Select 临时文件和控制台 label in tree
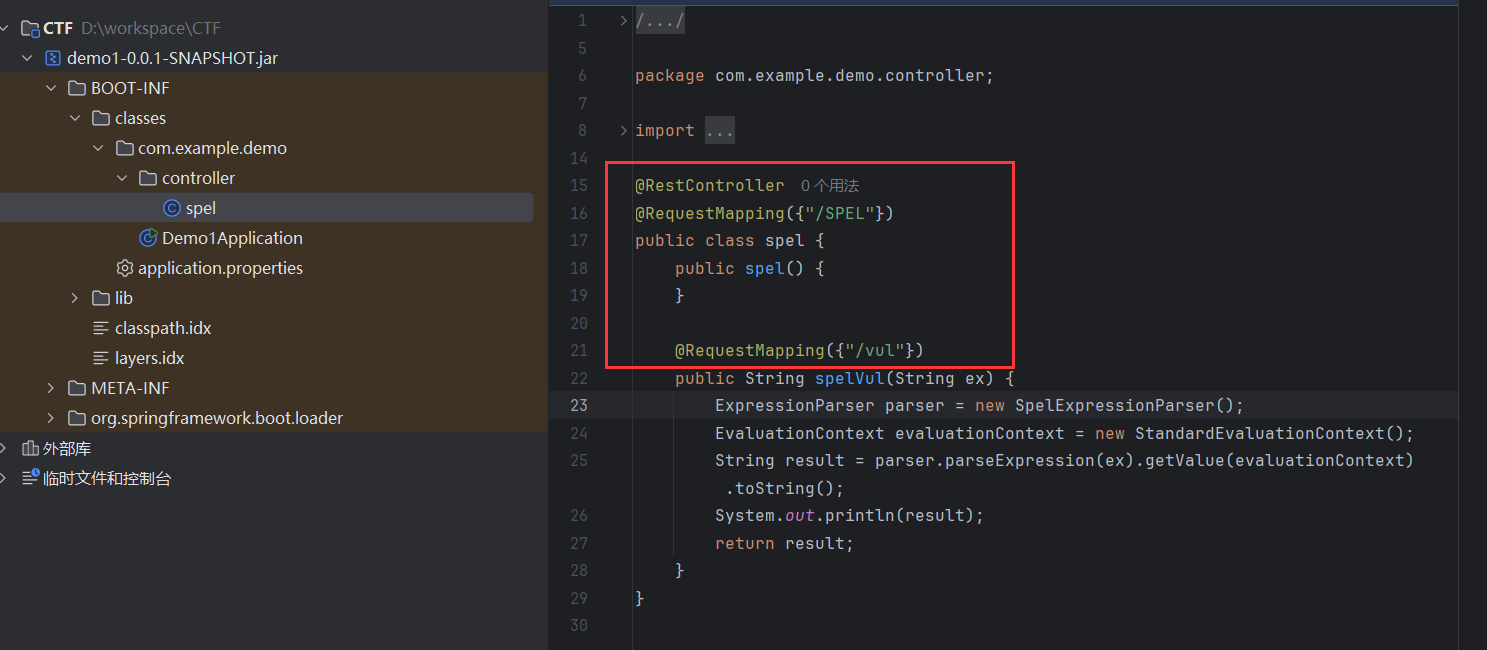This screenshot has width=1487, height=650. [x=107, y=478]
